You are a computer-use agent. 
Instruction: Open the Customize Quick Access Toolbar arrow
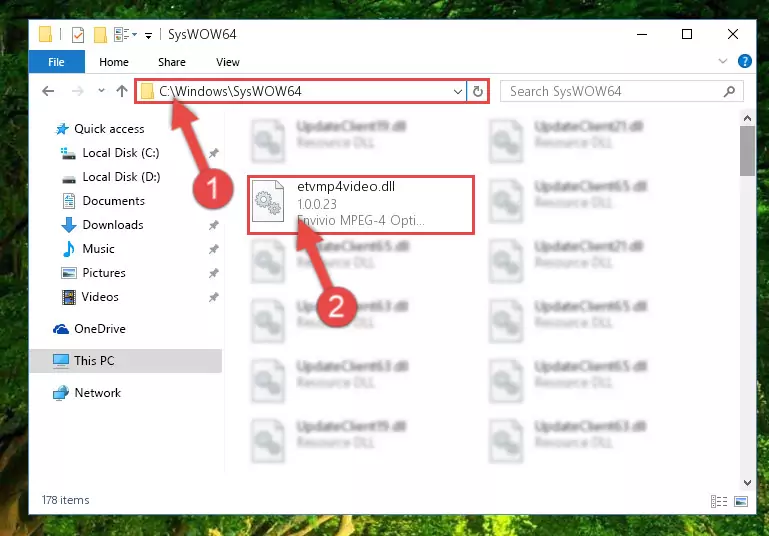tap(148, 35)
